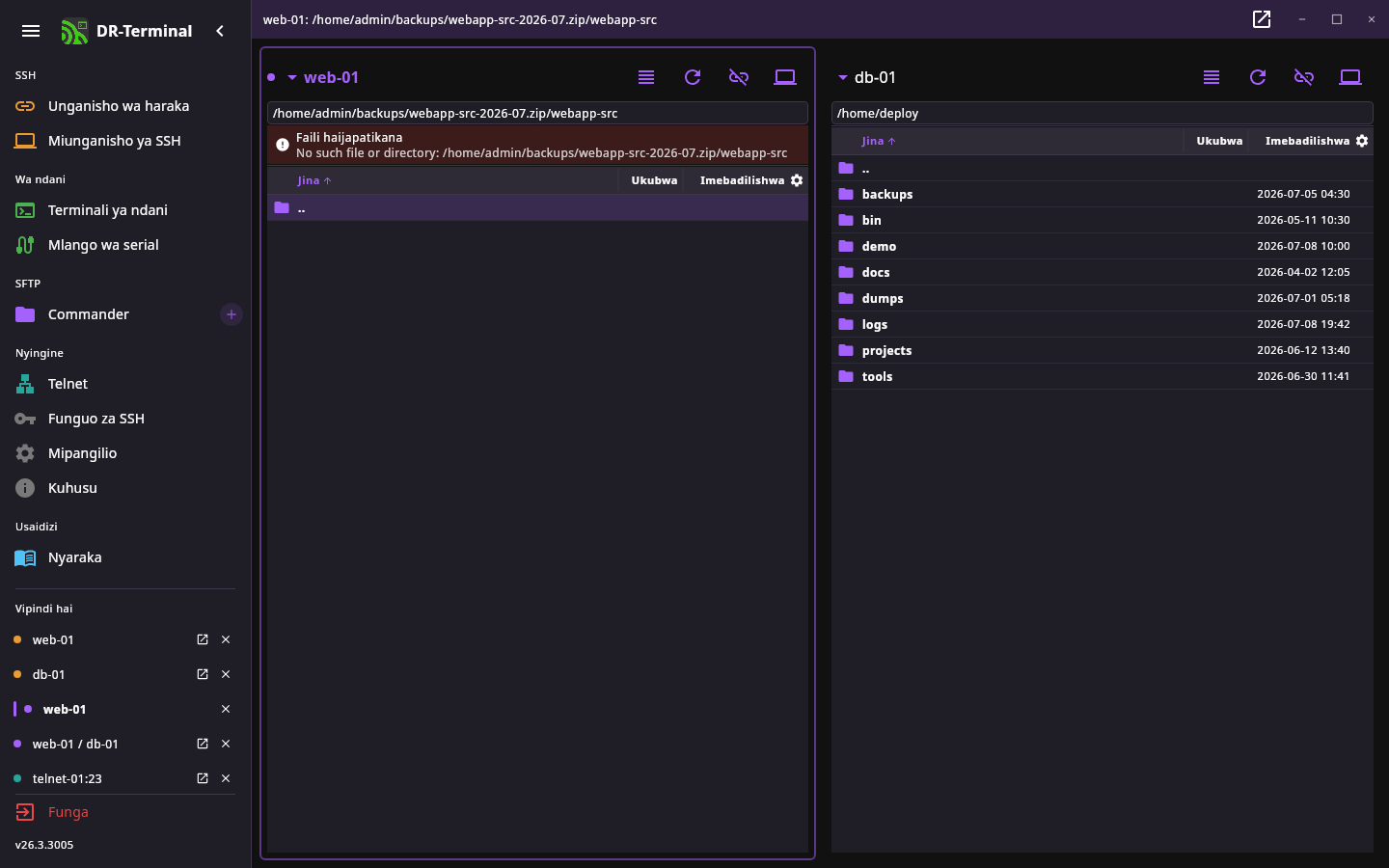Refresh the db-01 pane
This screenshot has height=868, width=1389.
click(x=1258, y=77)
